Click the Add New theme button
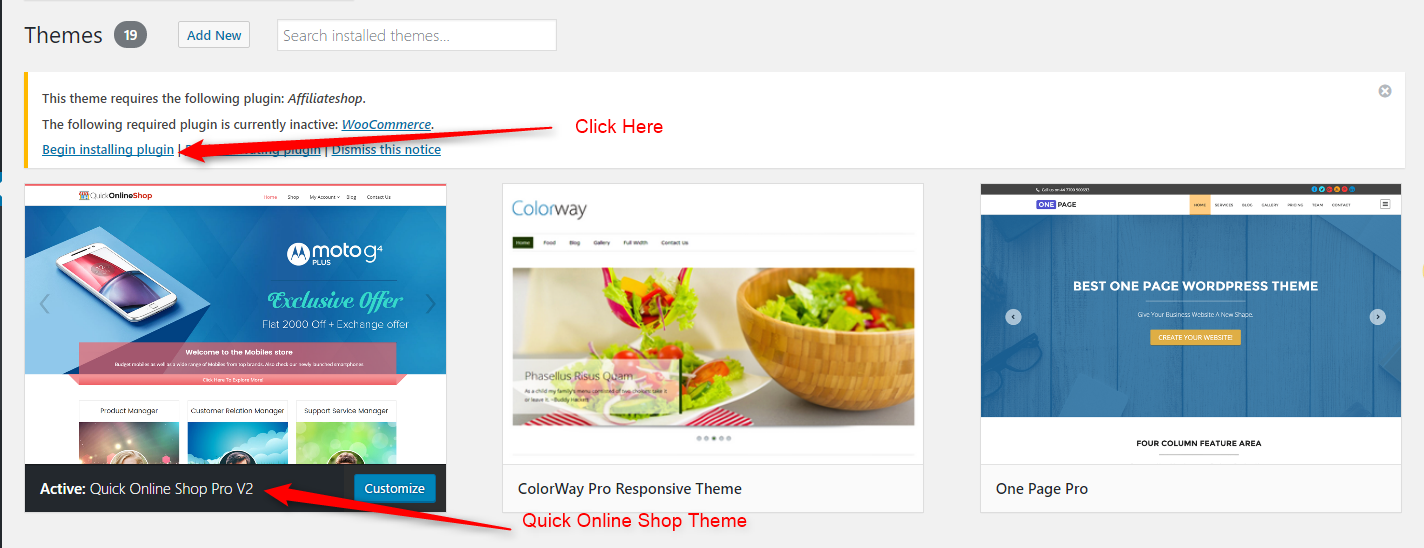 point(214,35)
